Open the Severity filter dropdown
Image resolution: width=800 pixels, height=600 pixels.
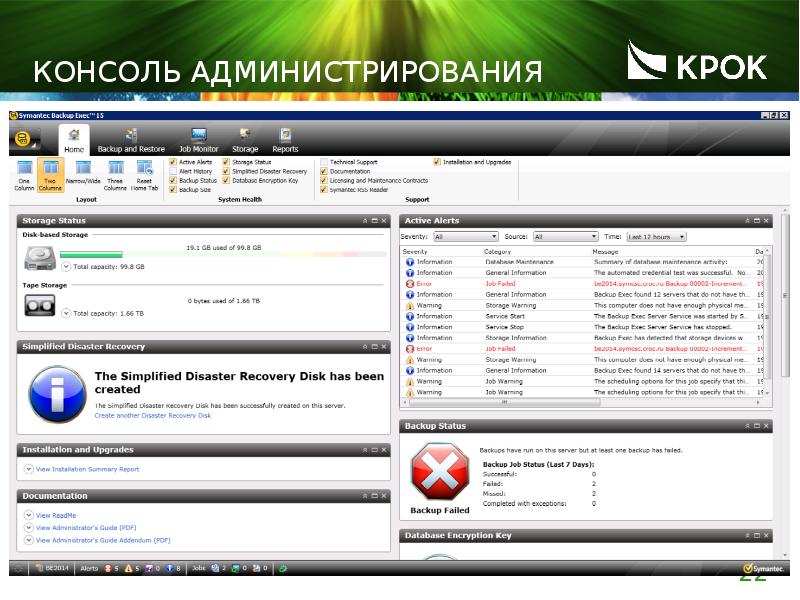click(465, 237)
